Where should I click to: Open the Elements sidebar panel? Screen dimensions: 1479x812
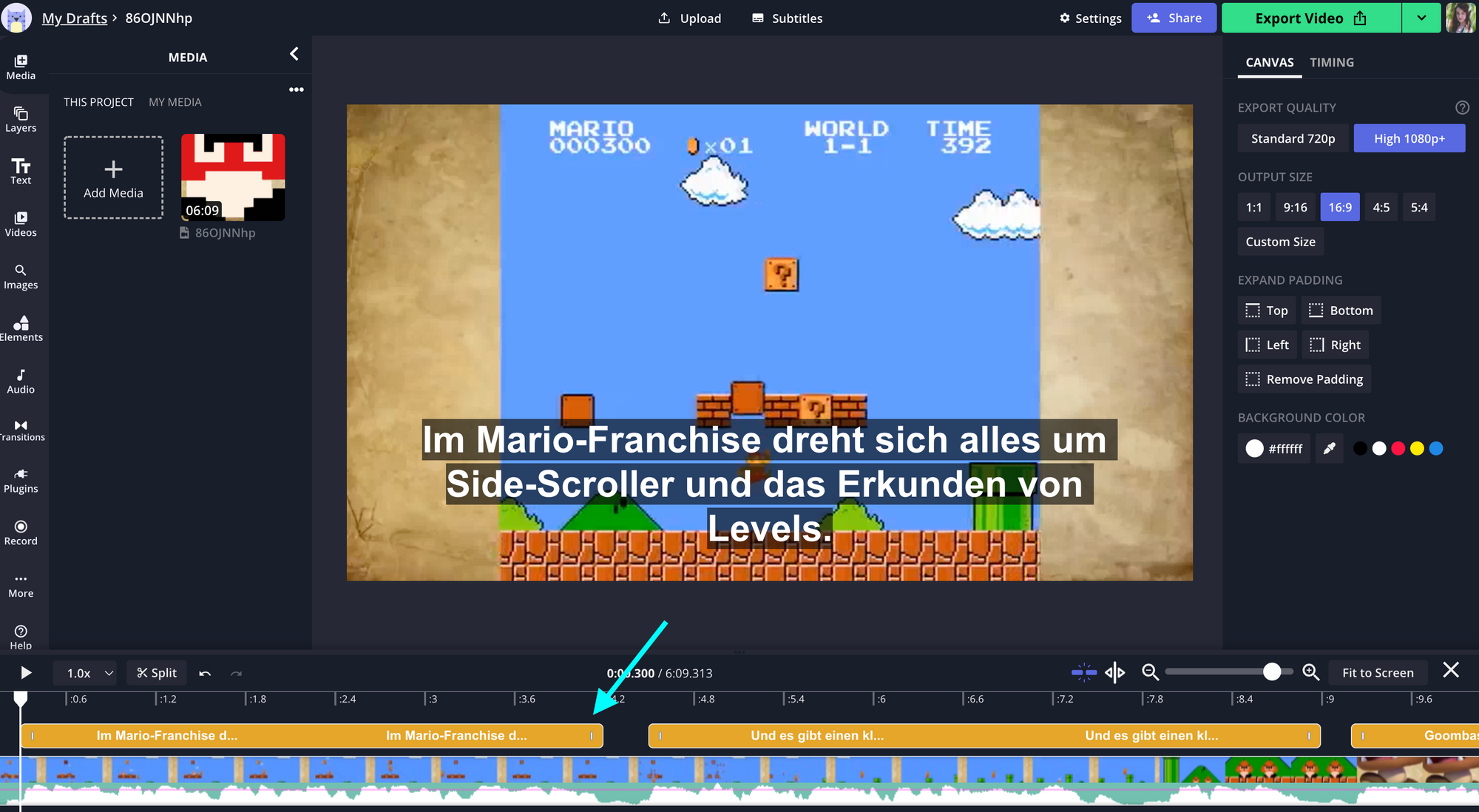click(21, 328)
